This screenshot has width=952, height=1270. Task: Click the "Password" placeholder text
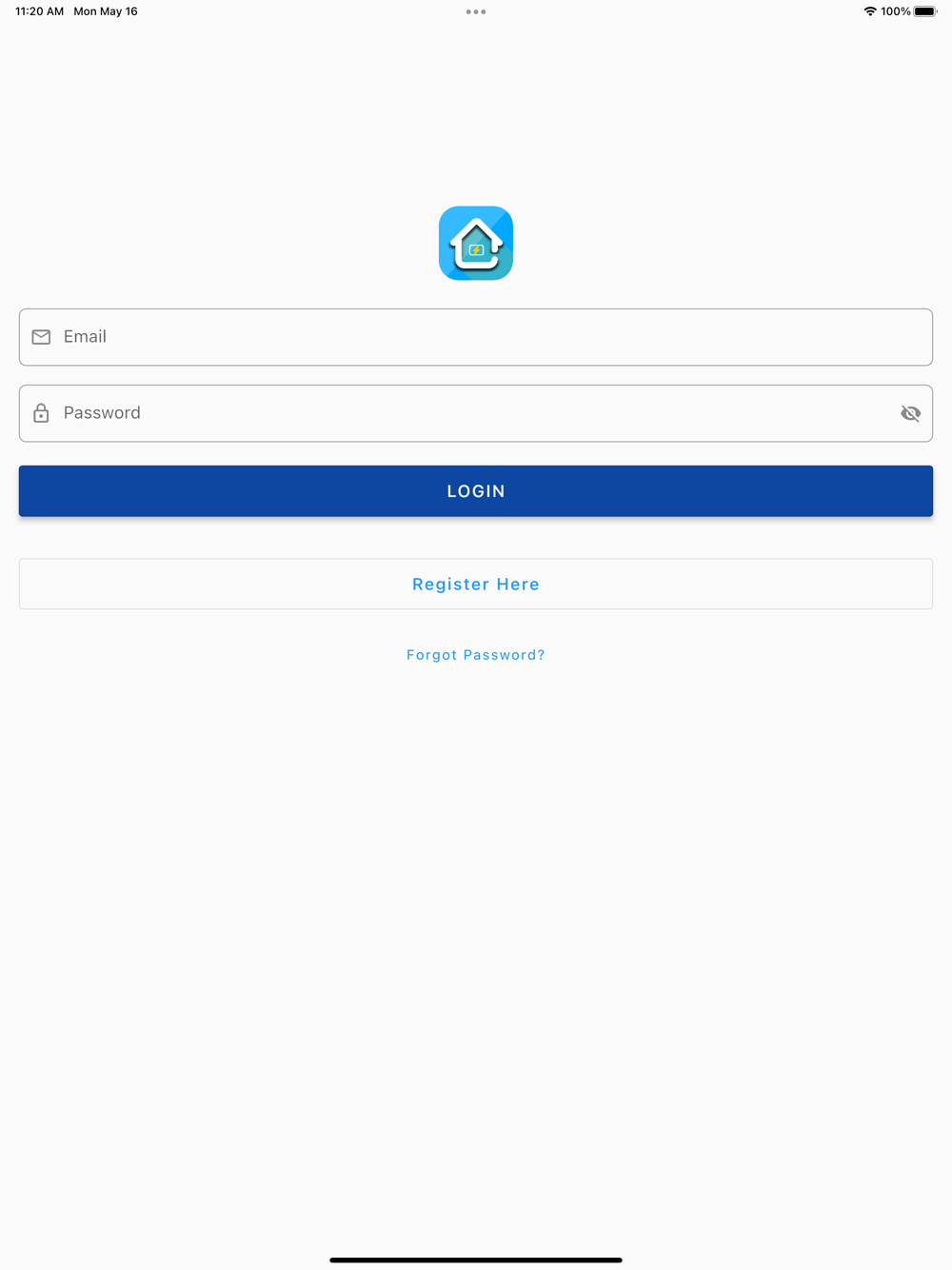click(x=102, y=413)
